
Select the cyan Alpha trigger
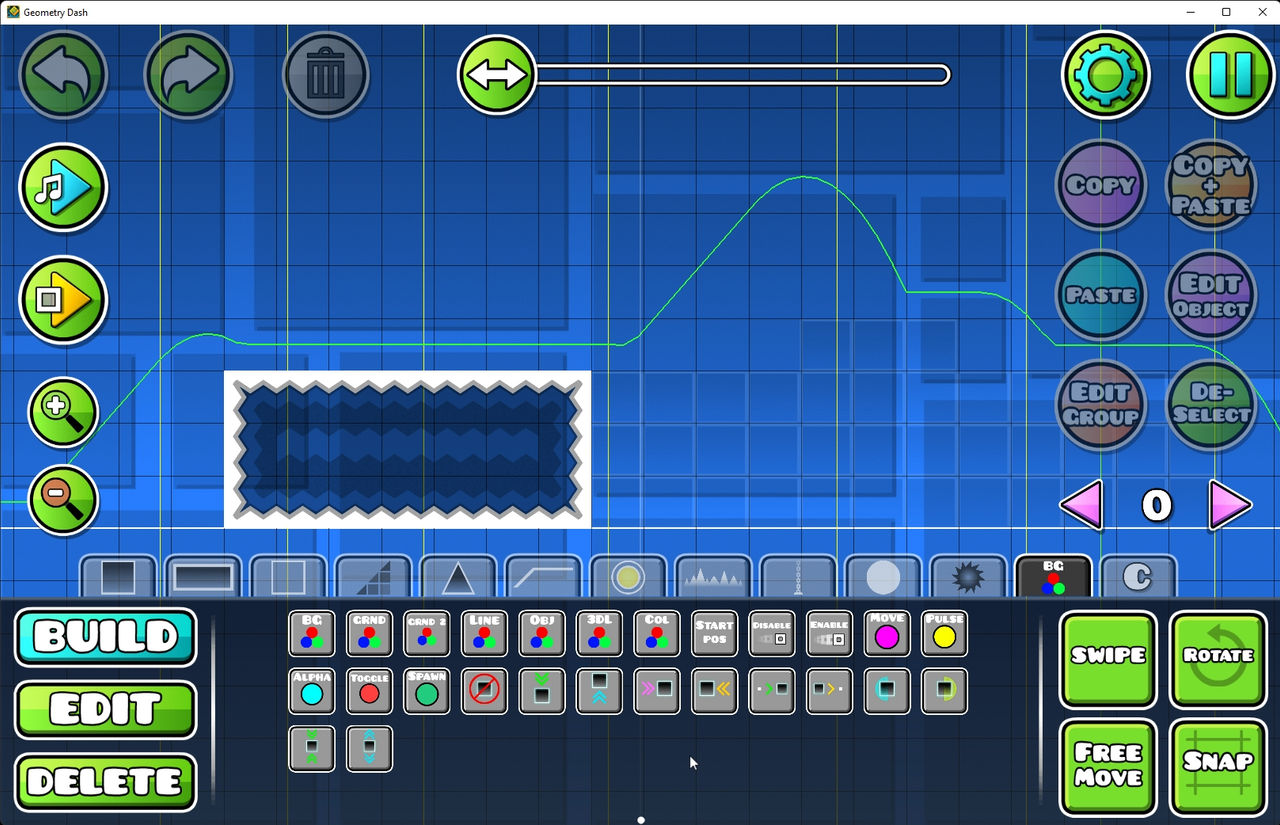point(311,691)
